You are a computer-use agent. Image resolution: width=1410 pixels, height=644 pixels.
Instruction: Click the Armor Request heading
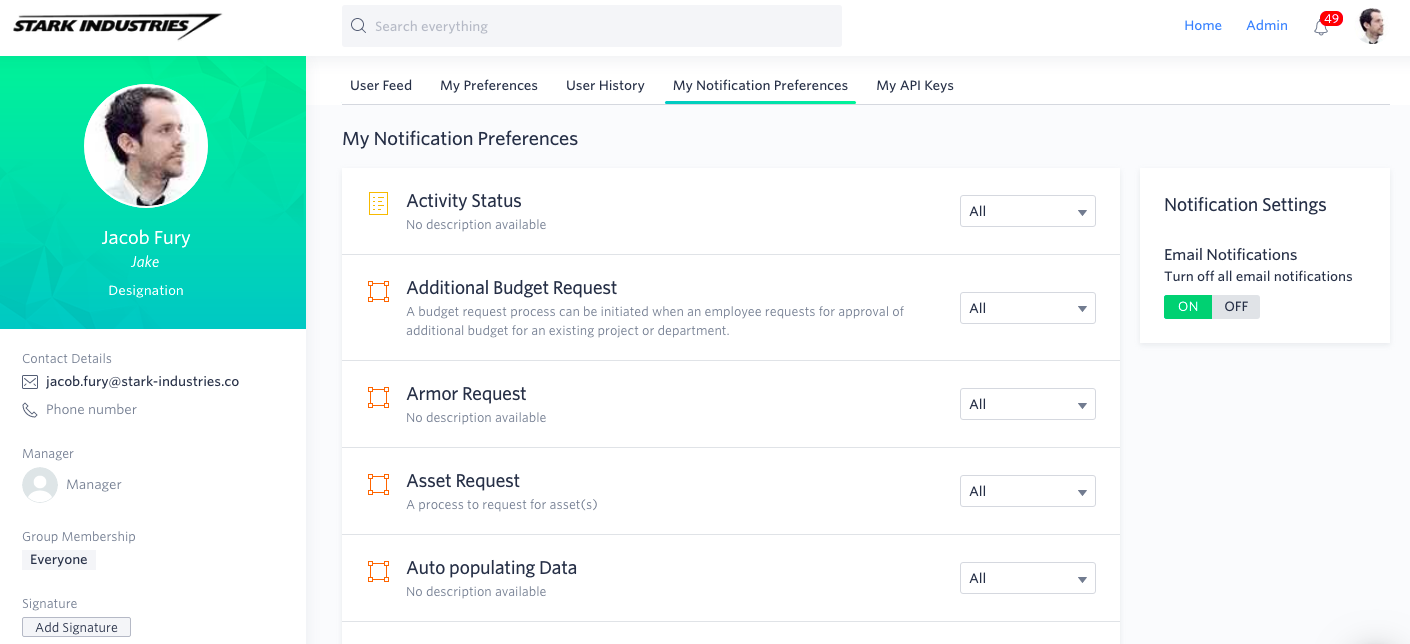(x=466, y=394)
